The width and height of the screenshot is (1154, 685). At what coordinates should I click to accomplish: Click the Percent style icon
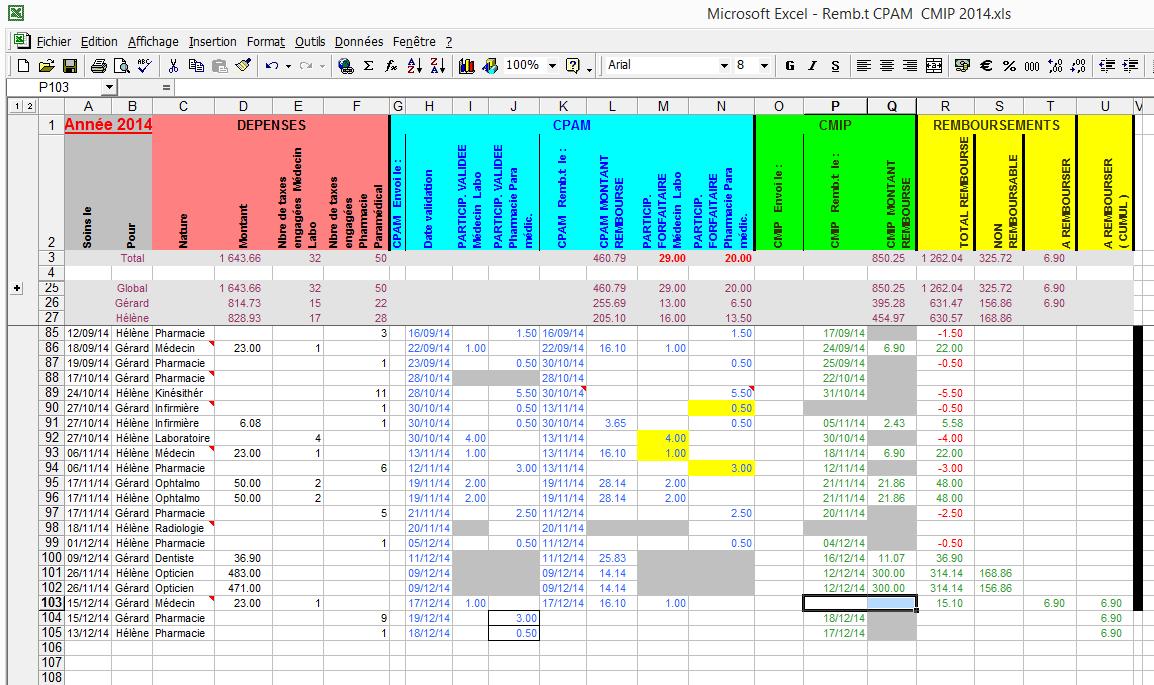click(1009, 66)
